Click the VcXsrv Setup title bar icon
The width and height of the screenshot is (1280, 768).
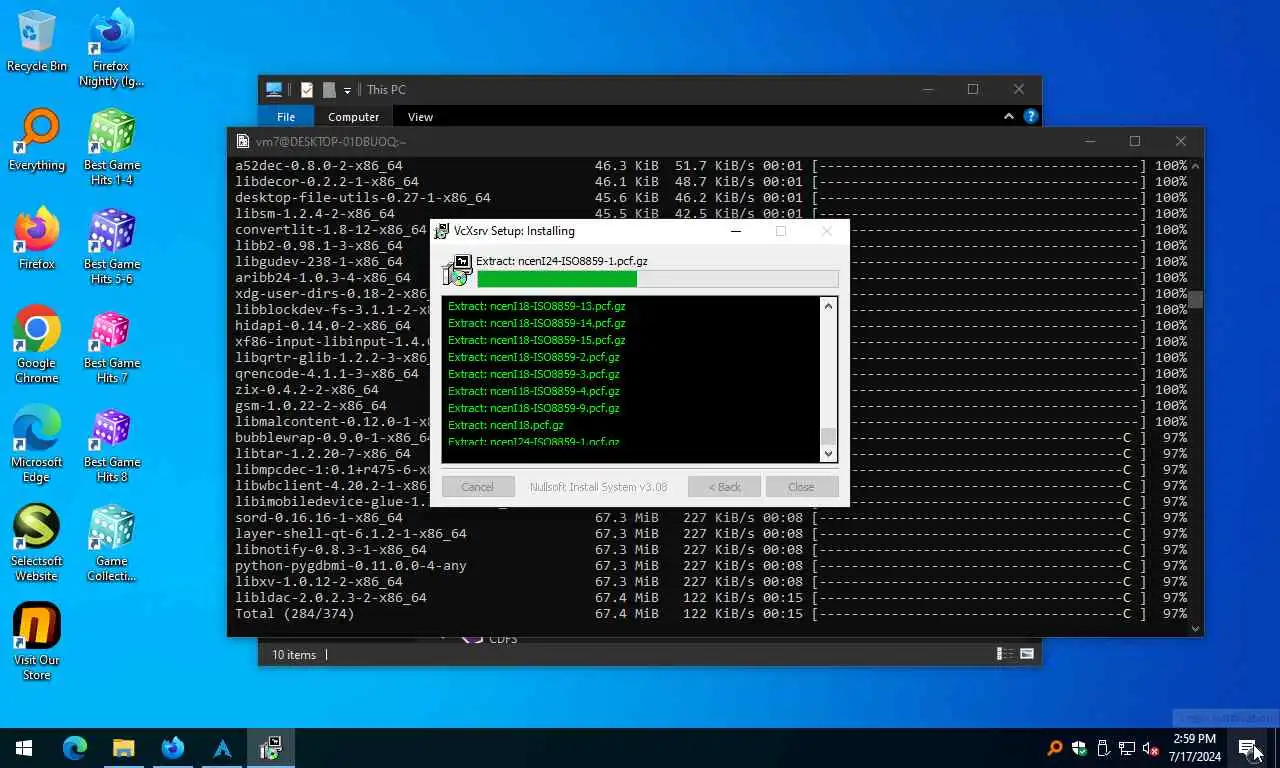click(x=442, y=231)
